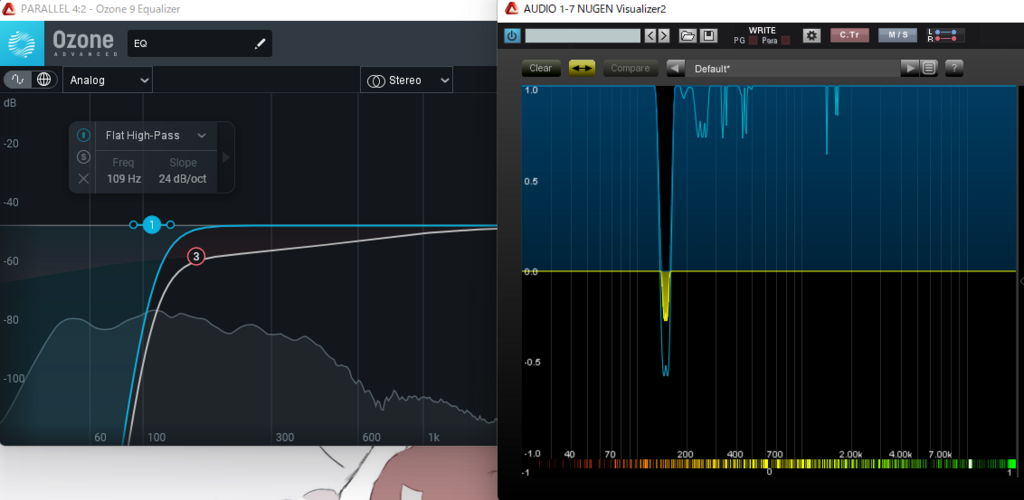
Task: Open preset with the folder icon
Action: [688, 36]
